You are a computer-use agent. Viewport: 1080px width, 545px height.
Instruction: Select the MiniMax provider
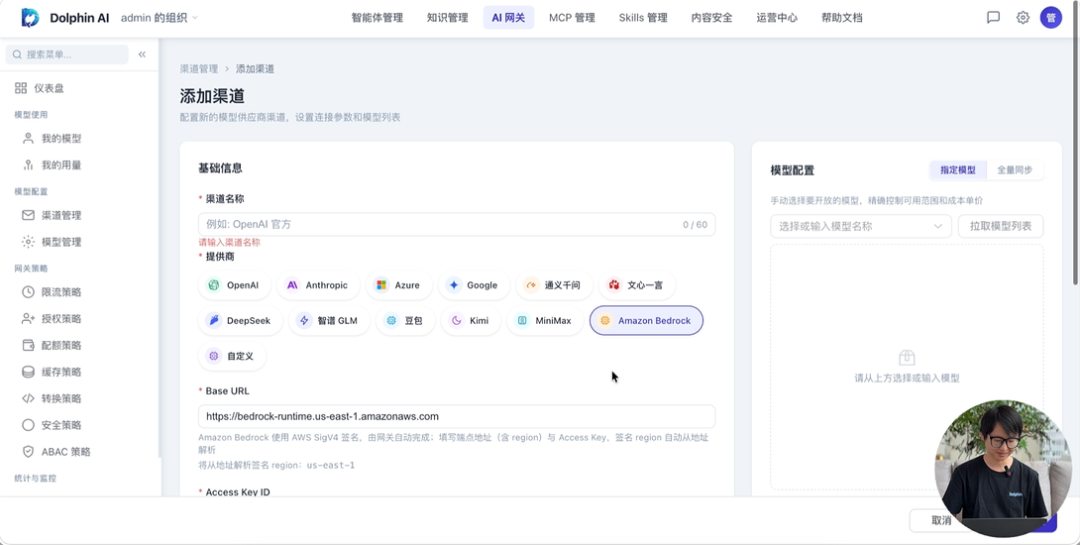pos(545,321)
